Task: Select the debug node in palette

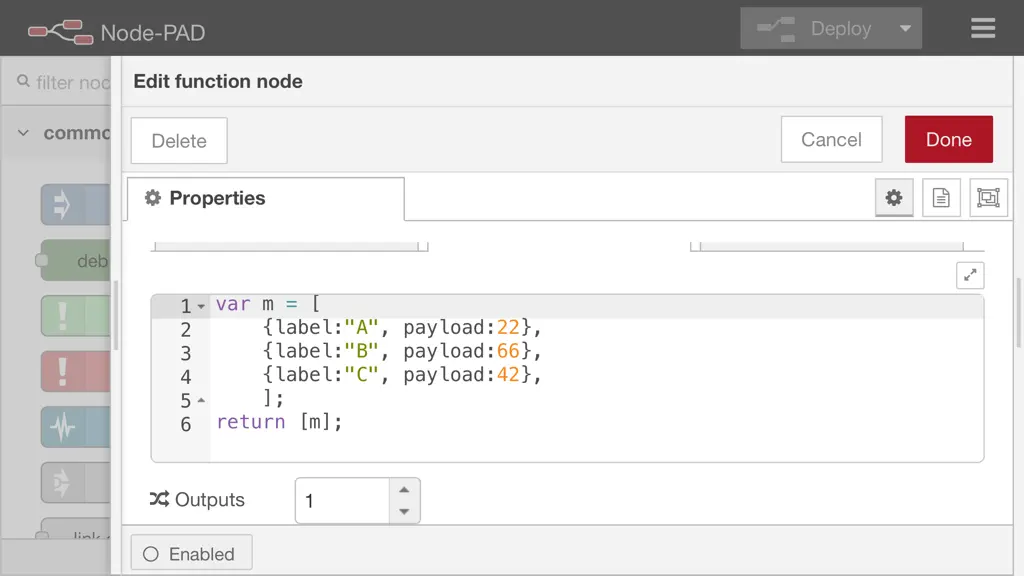Action: [75, 260]
